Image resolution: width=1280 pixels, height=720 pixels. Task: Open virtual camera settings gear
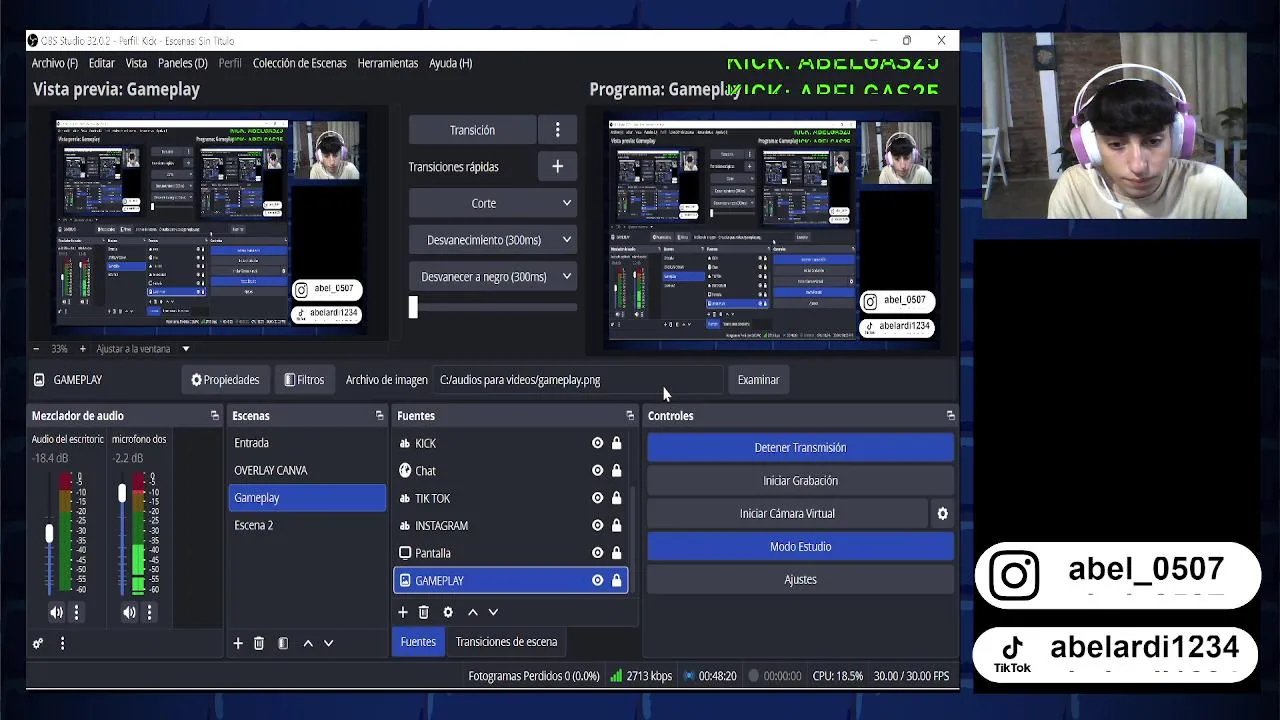point(942,513)
